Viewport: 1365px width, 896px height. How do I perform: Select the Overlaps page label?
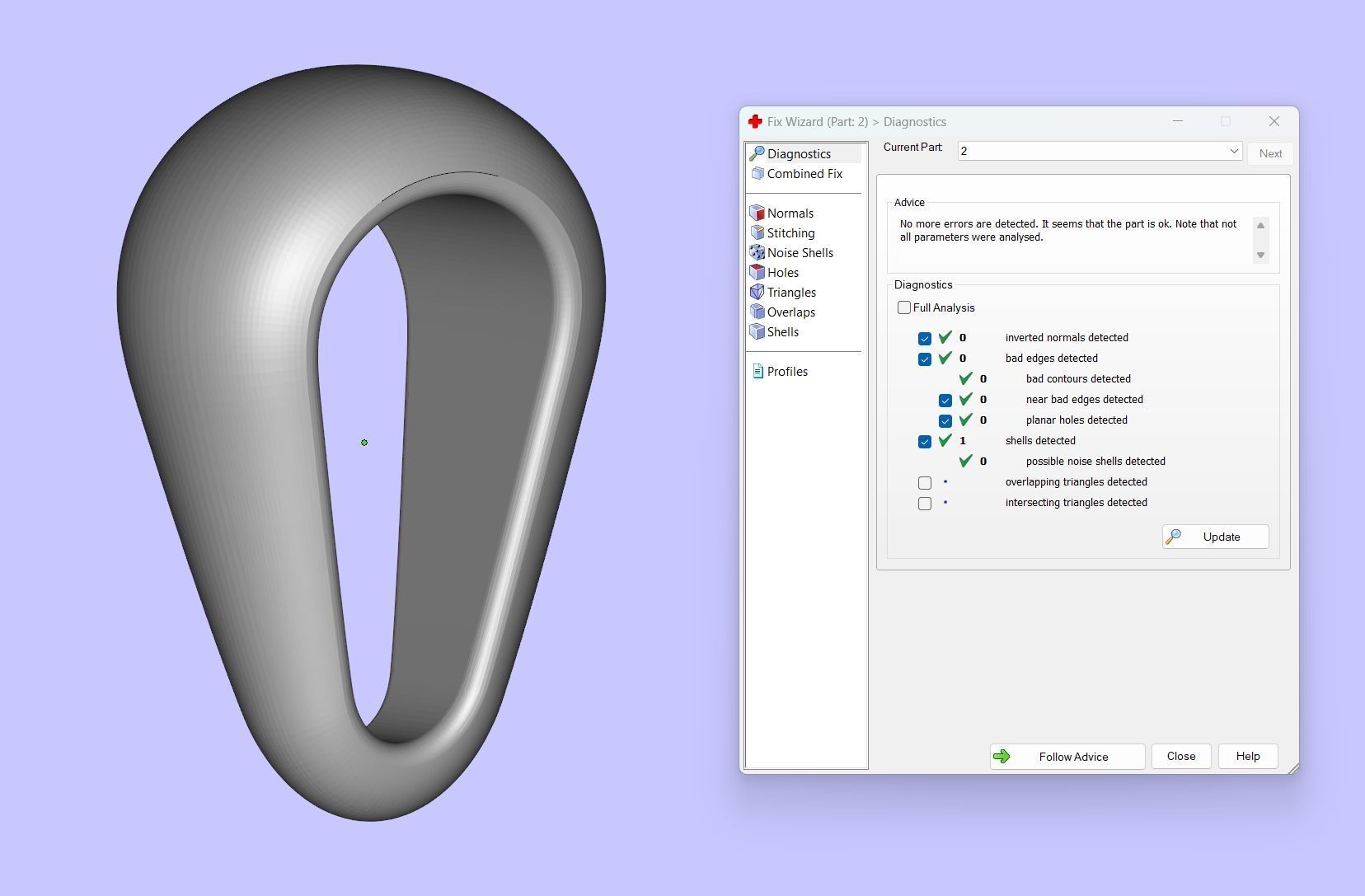click(791, 312)
